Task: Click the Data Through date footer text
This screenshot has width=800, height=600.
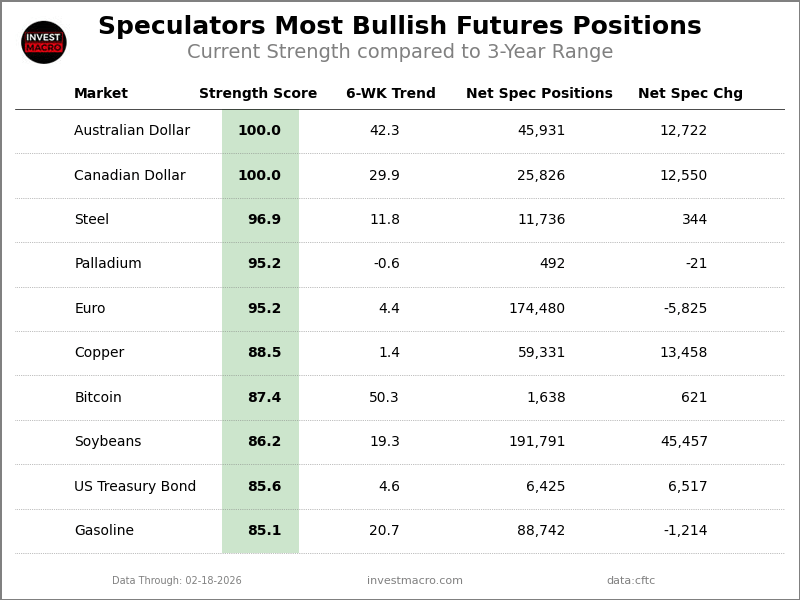Action: [x=177, y=581]
